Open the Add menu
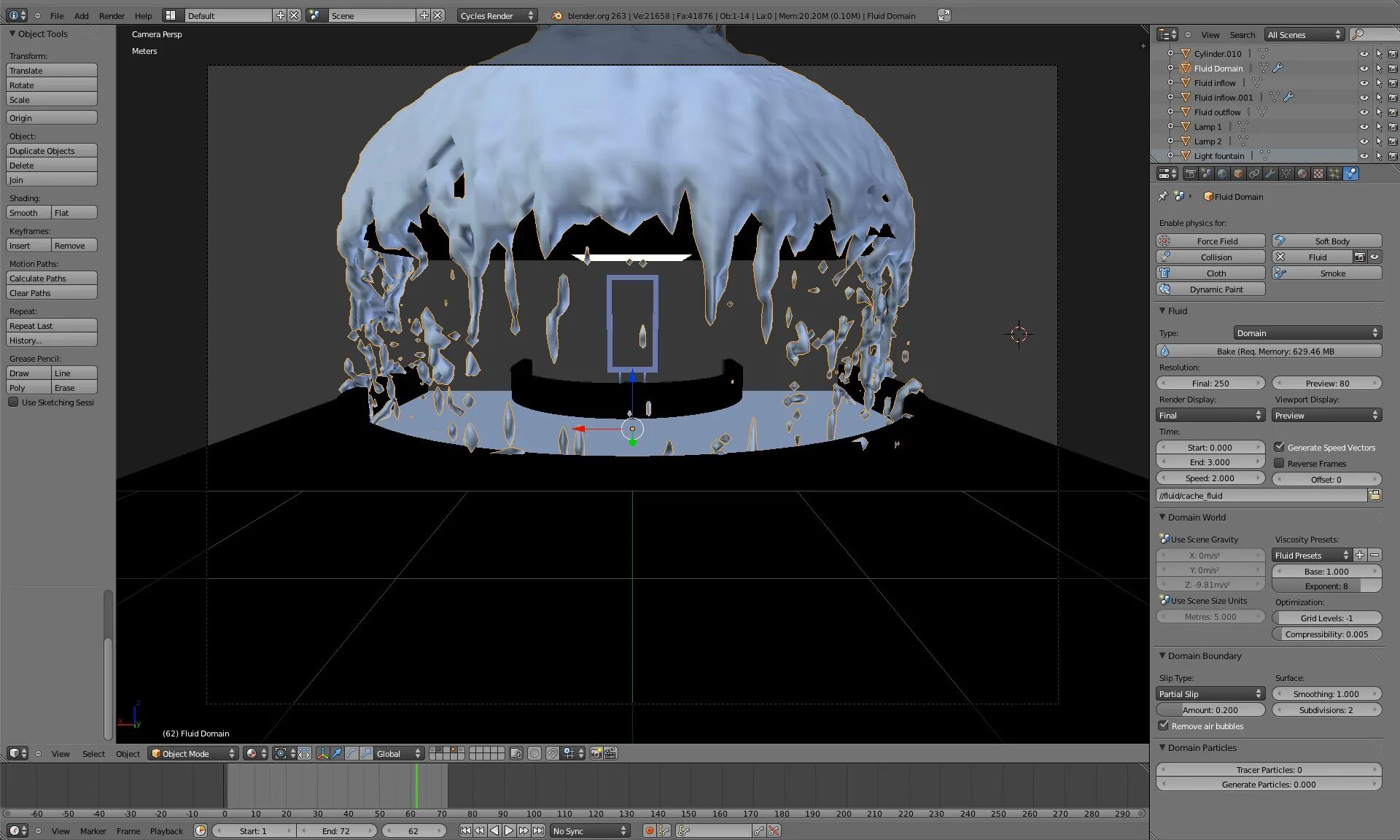 82,15
